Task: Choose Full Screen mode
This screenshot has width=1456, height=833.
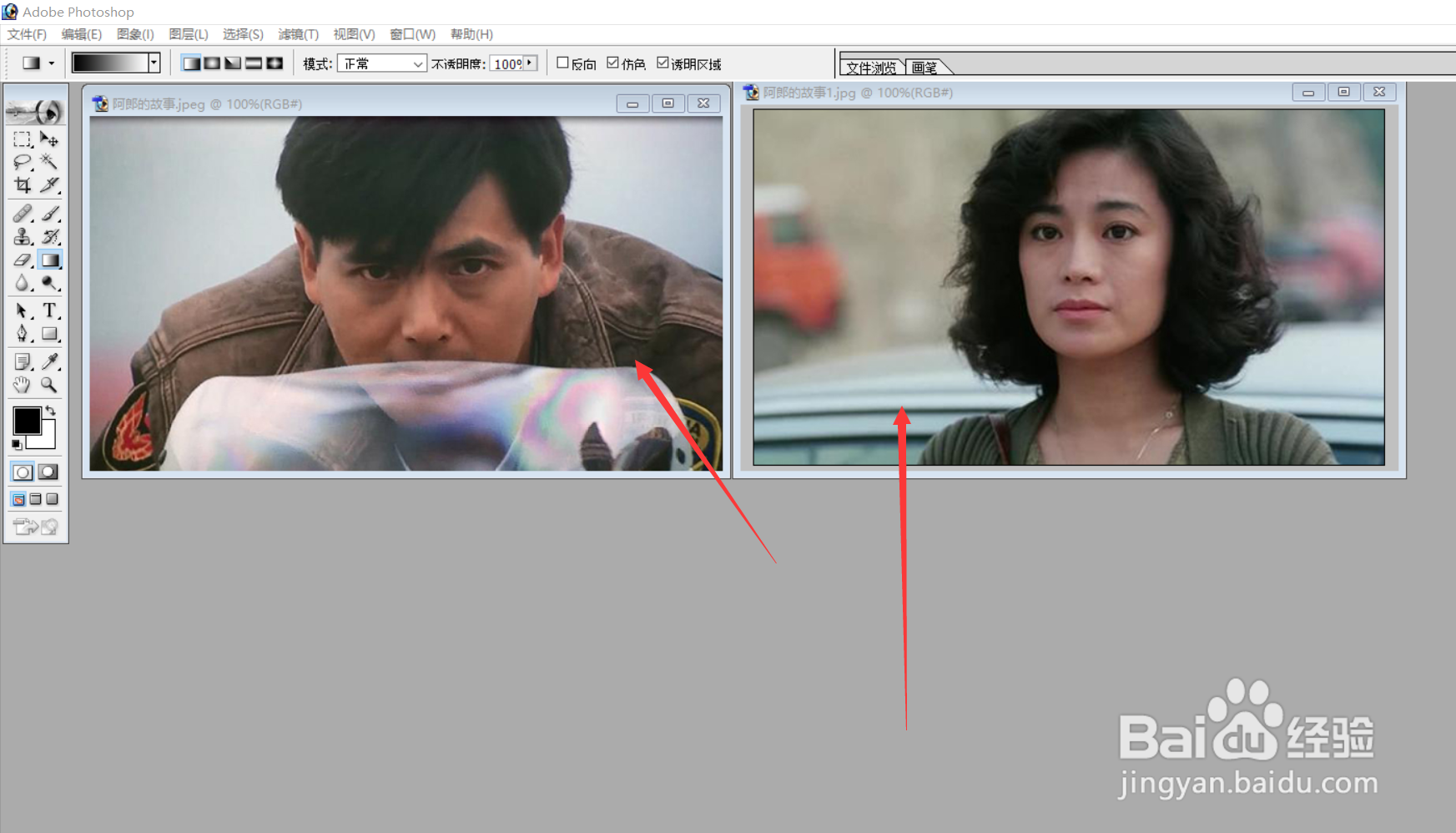Action: tap(52, 499)
